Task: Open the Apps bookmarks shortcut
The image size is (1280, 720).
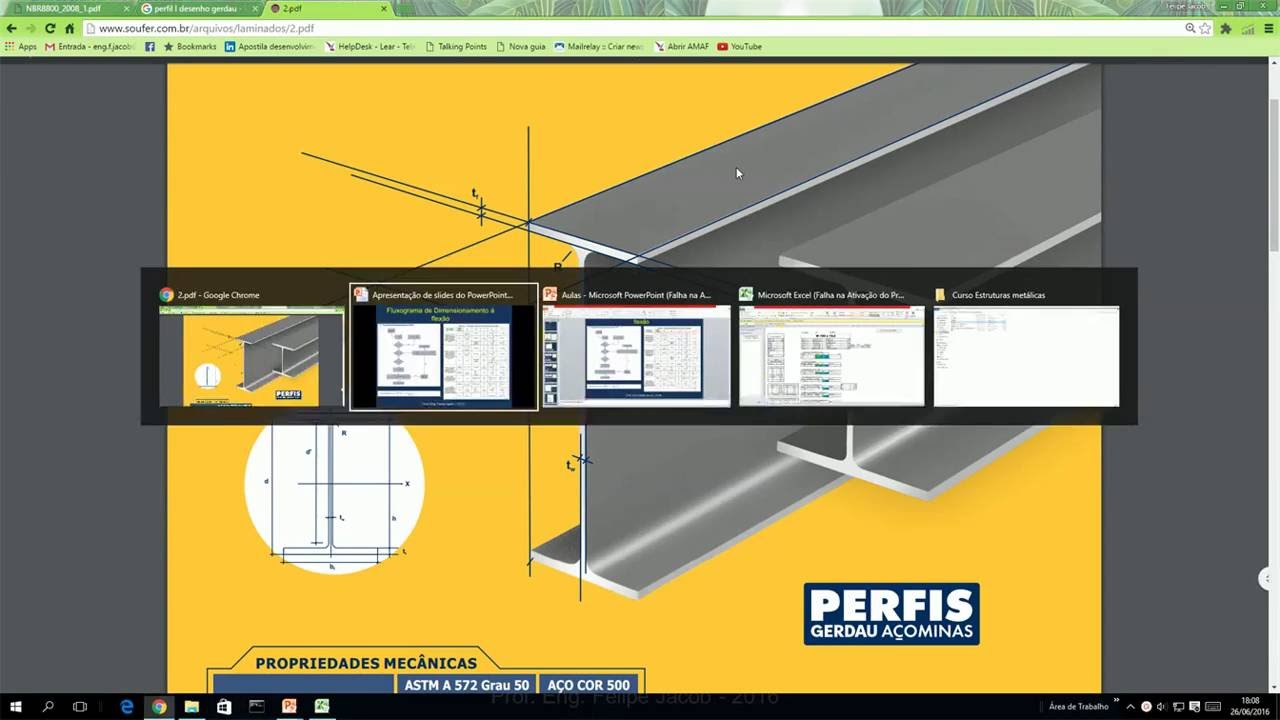Action: [21, 46]
